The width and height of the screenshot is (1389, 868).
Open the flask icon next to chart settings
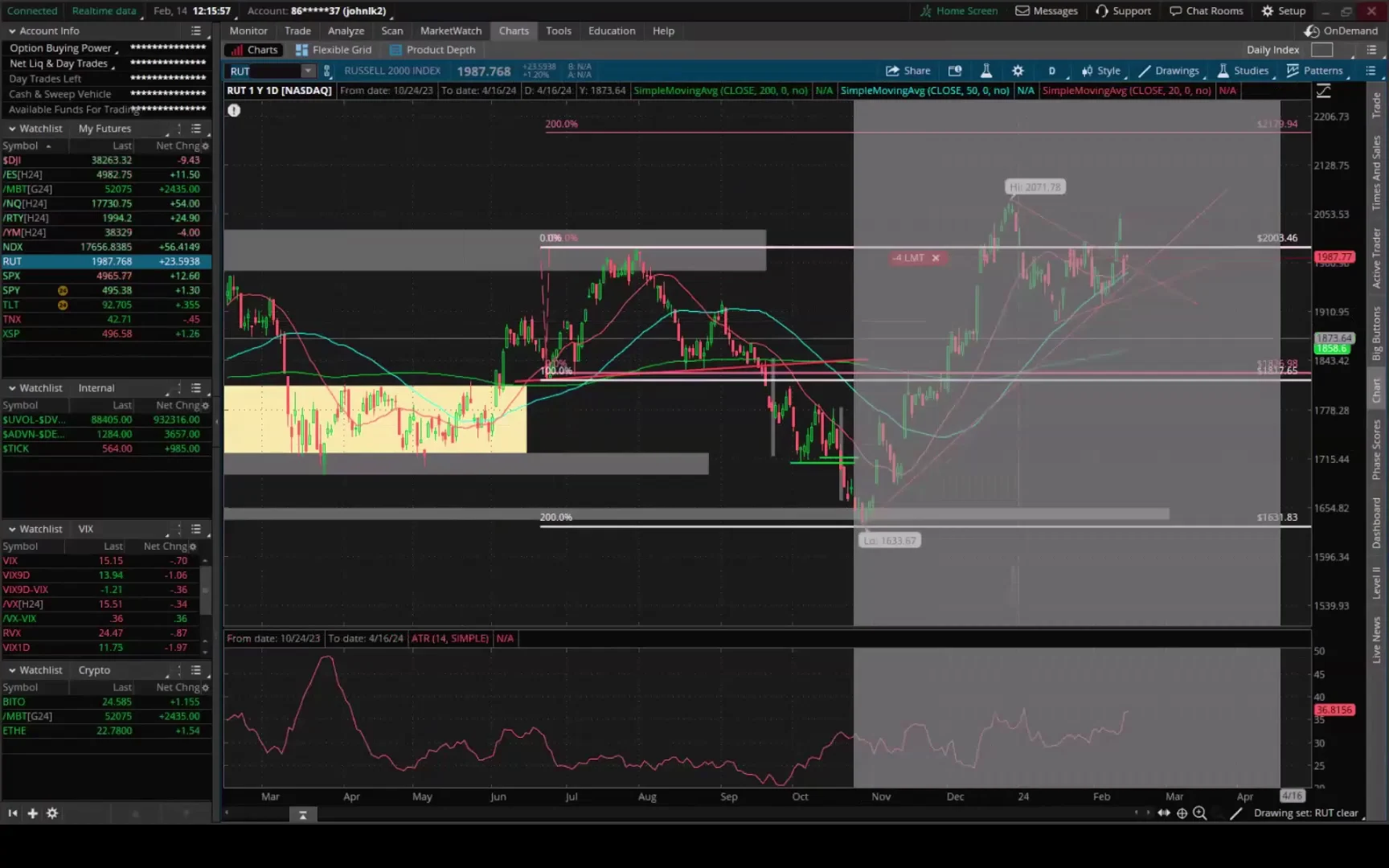click(x=986, y=71)
